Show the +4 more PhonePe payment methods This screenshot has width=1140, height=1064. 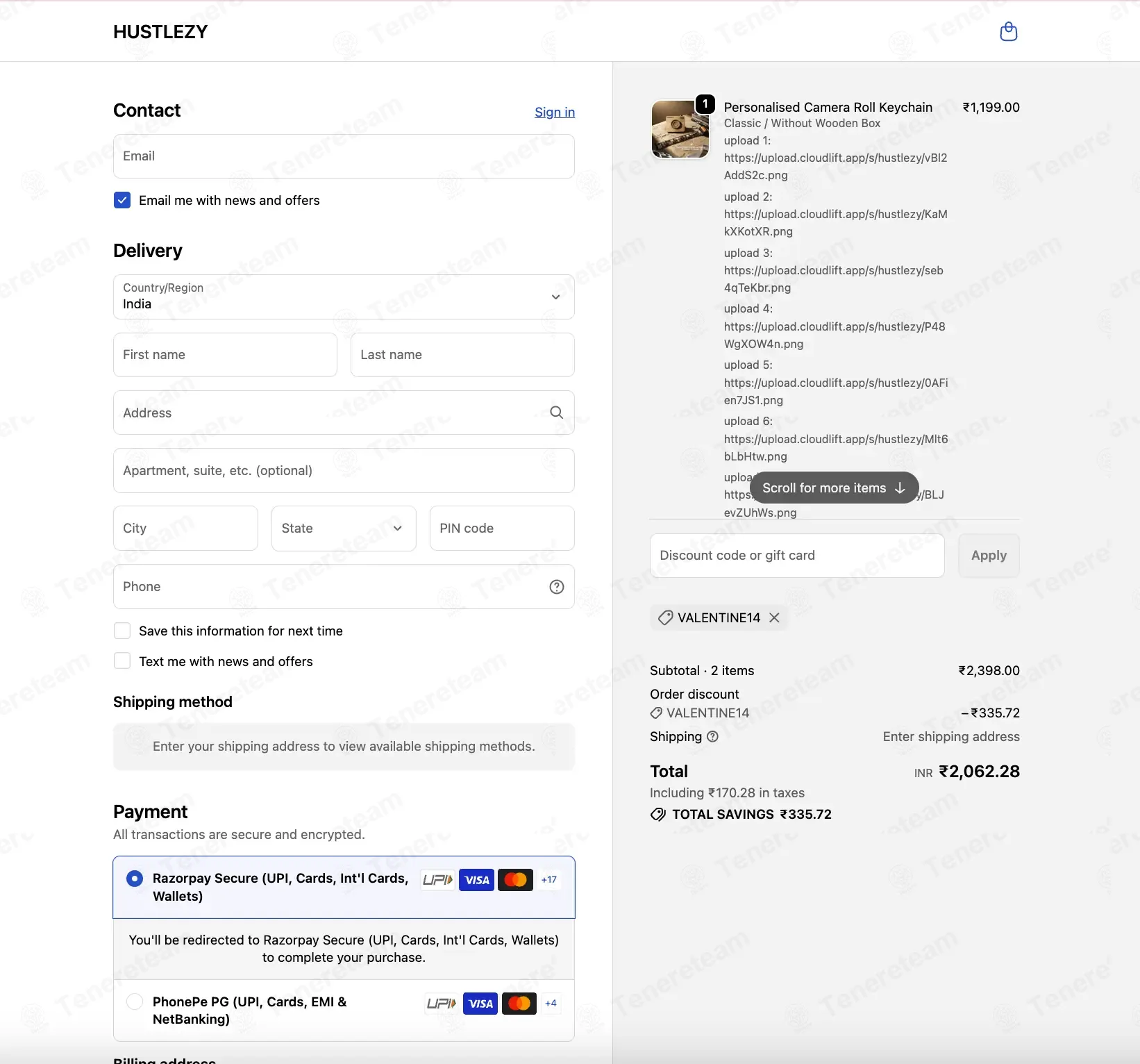tap(551, 1004)
